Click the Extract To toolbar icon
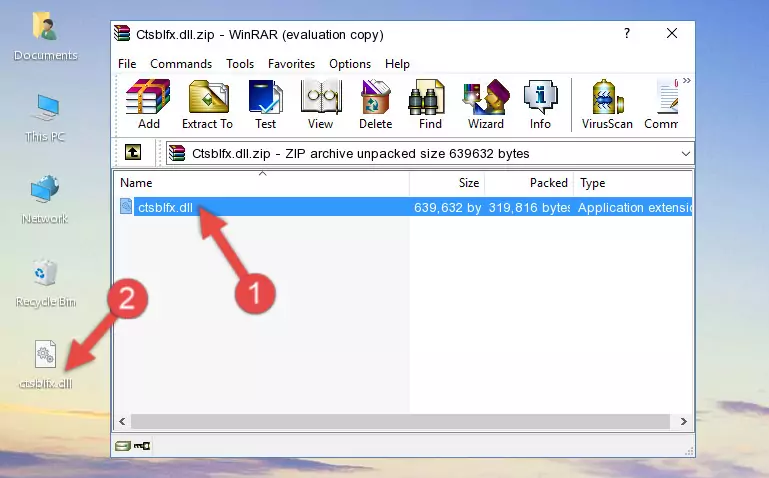 (207, 104)
